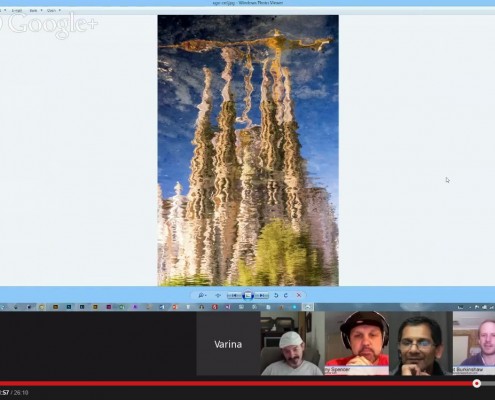This screenshot has height=400, width=495.
Task: Open the first brown Adobe icon in the taskbar
Action: click(55, 307)
